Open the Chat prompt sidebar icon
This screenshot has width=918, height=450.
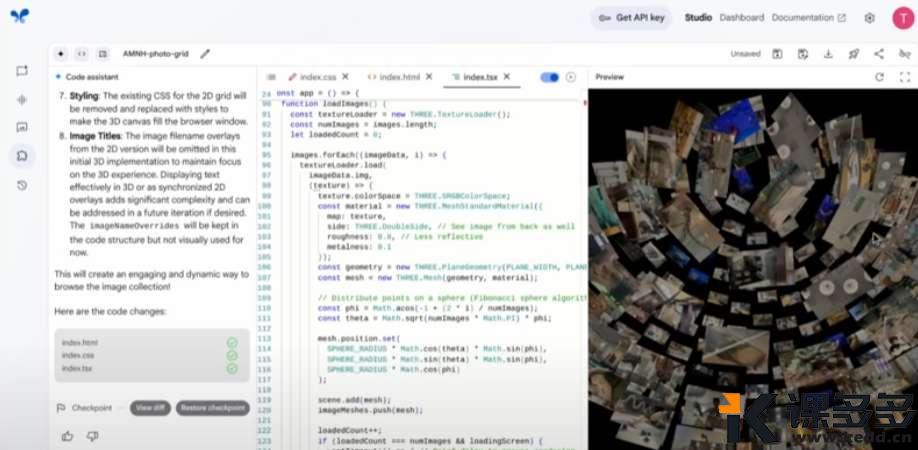(22, 71)
